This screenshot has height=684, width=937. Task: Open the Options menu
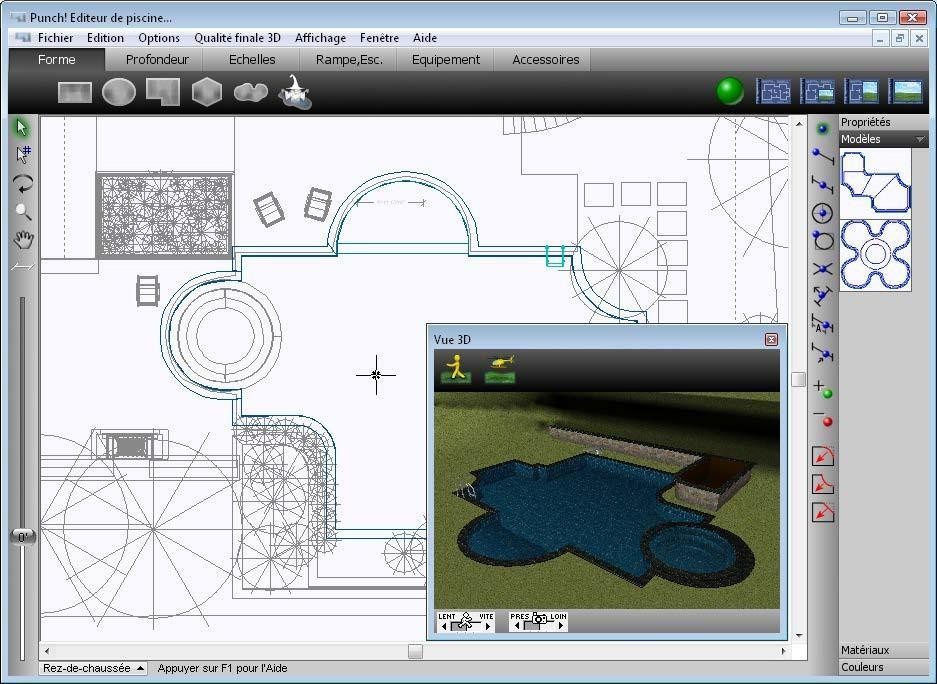coord(159,38)
